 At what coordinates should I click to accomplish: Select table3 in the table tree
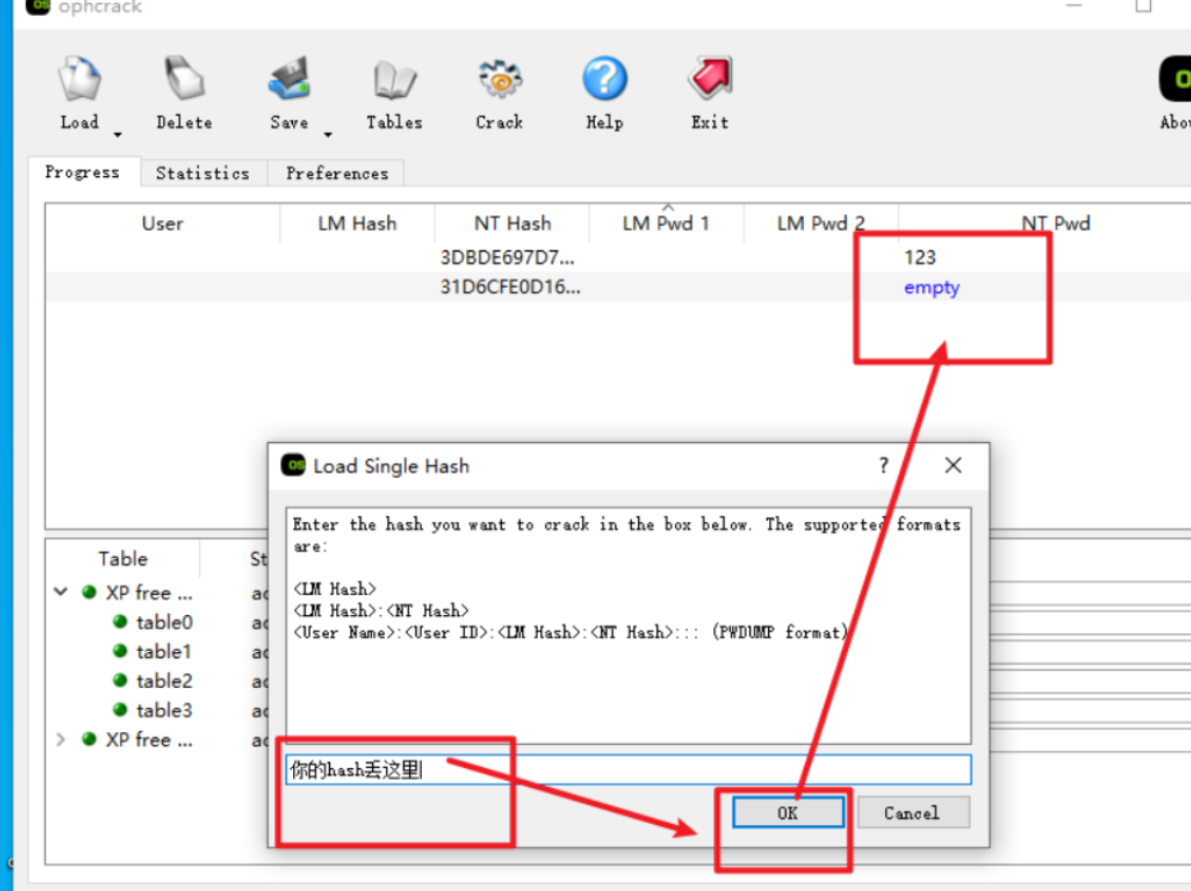[164, 710]
